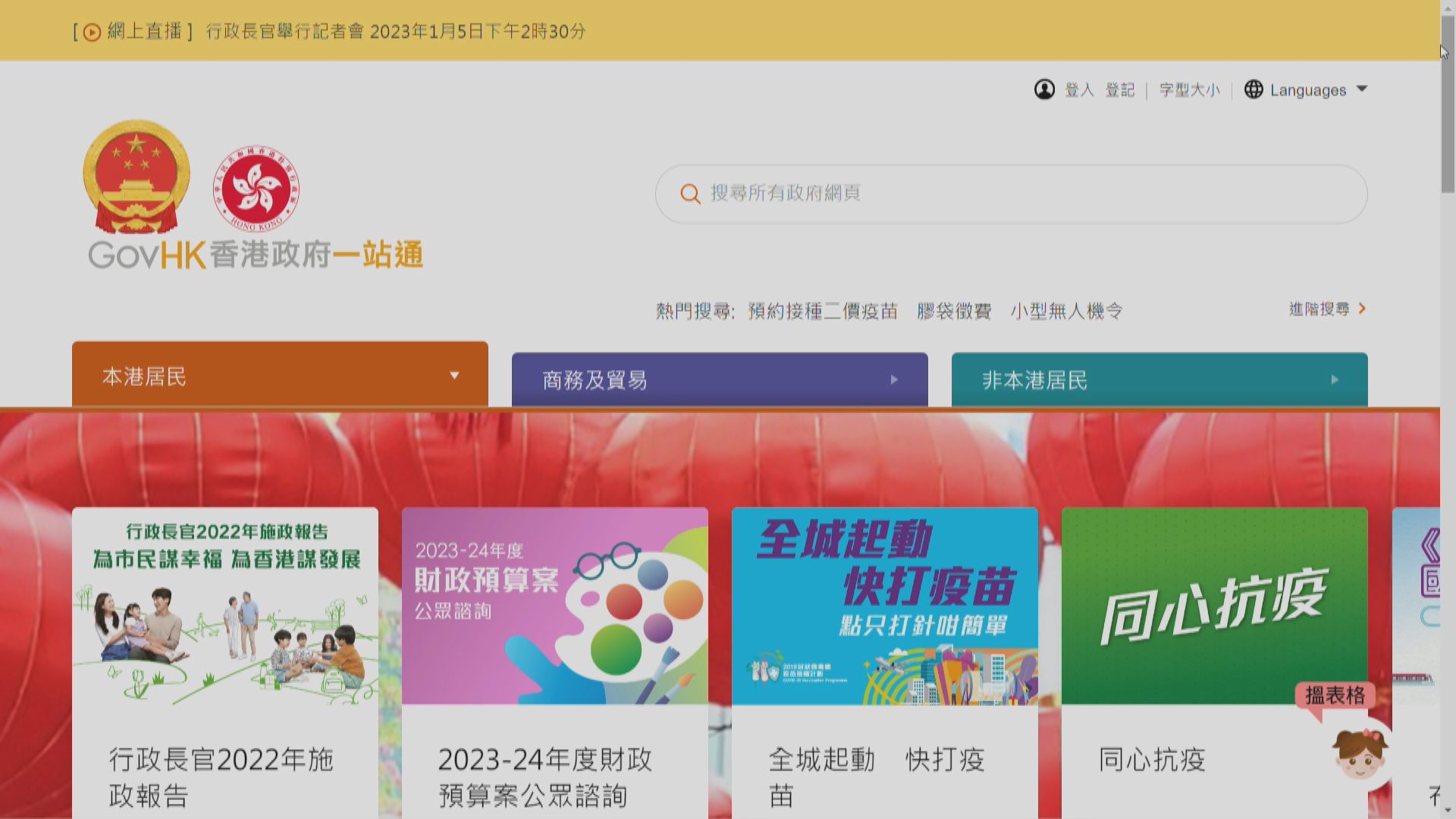Click the China national emblem logo
The image size is (1456, 819).
(x=136, y=176)
